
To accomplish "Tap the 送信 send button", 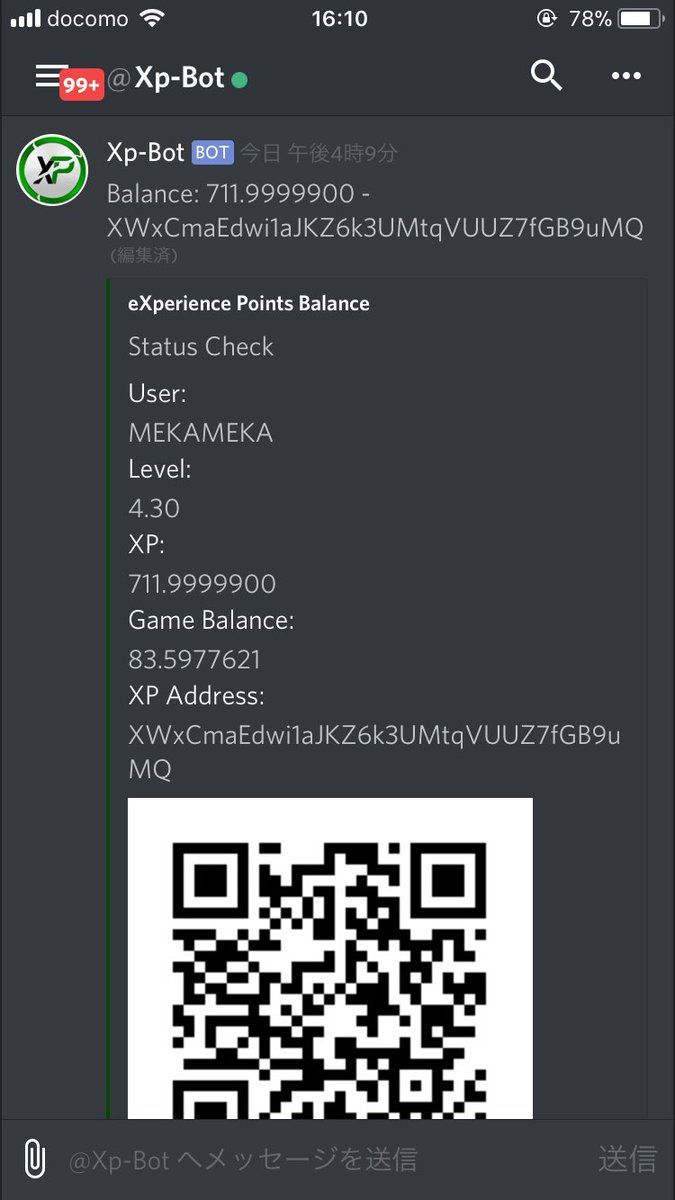I will pyautogui.click(x=628, y=1159).
